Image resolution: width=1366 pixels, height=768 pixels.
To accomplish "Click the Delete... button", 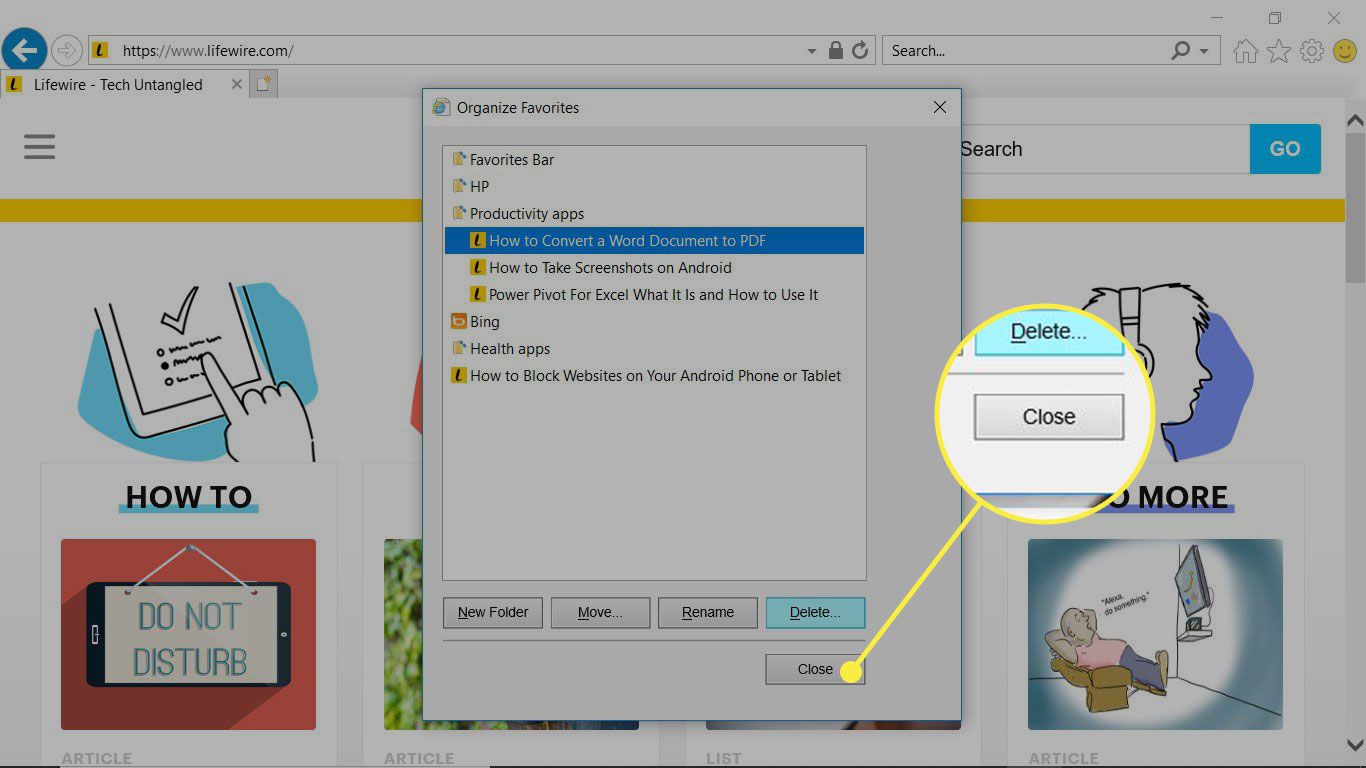I will point(815,612).
